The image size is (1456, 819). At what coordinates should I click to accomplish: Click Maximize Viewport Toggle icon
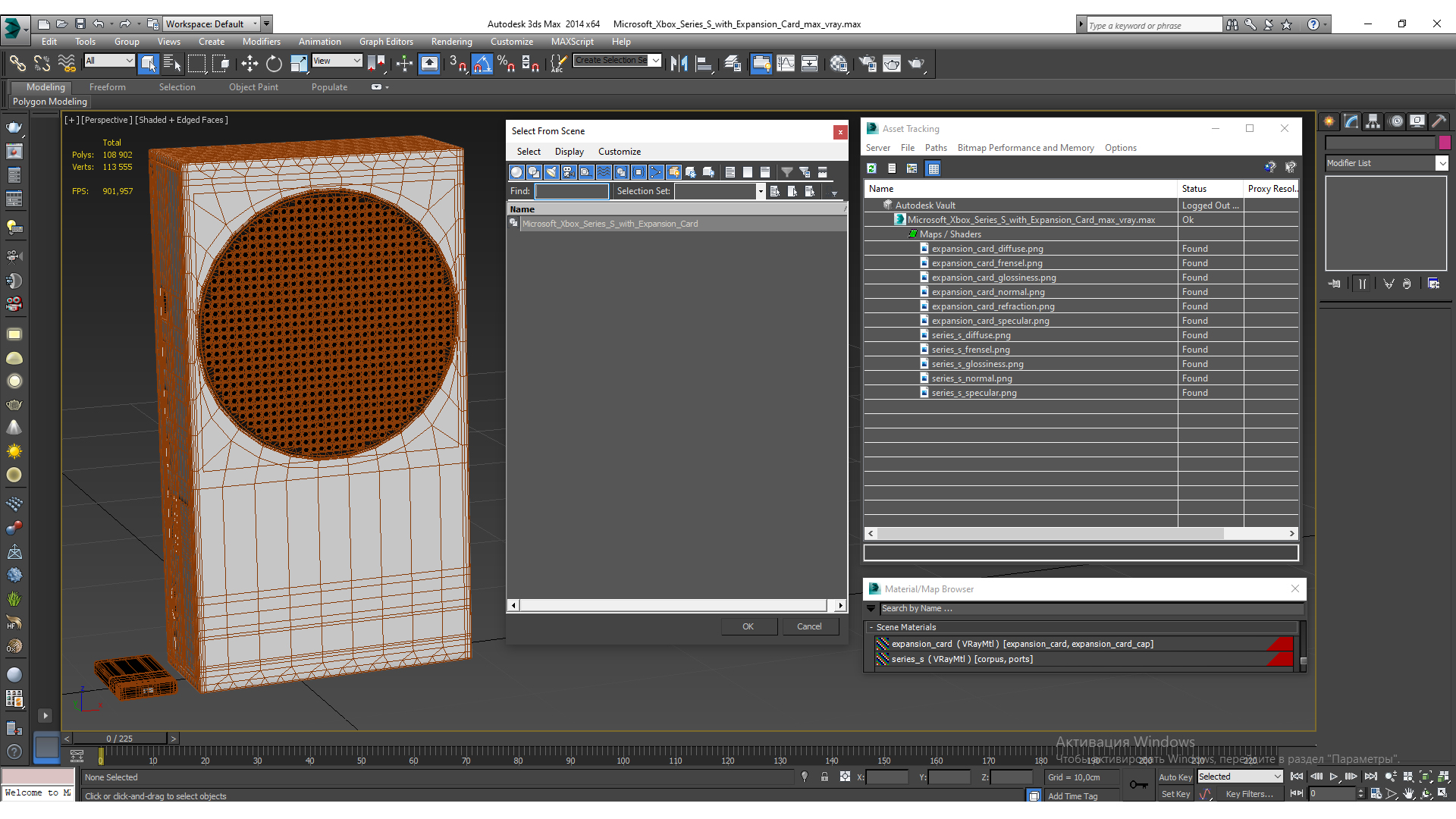(1443, 793)
